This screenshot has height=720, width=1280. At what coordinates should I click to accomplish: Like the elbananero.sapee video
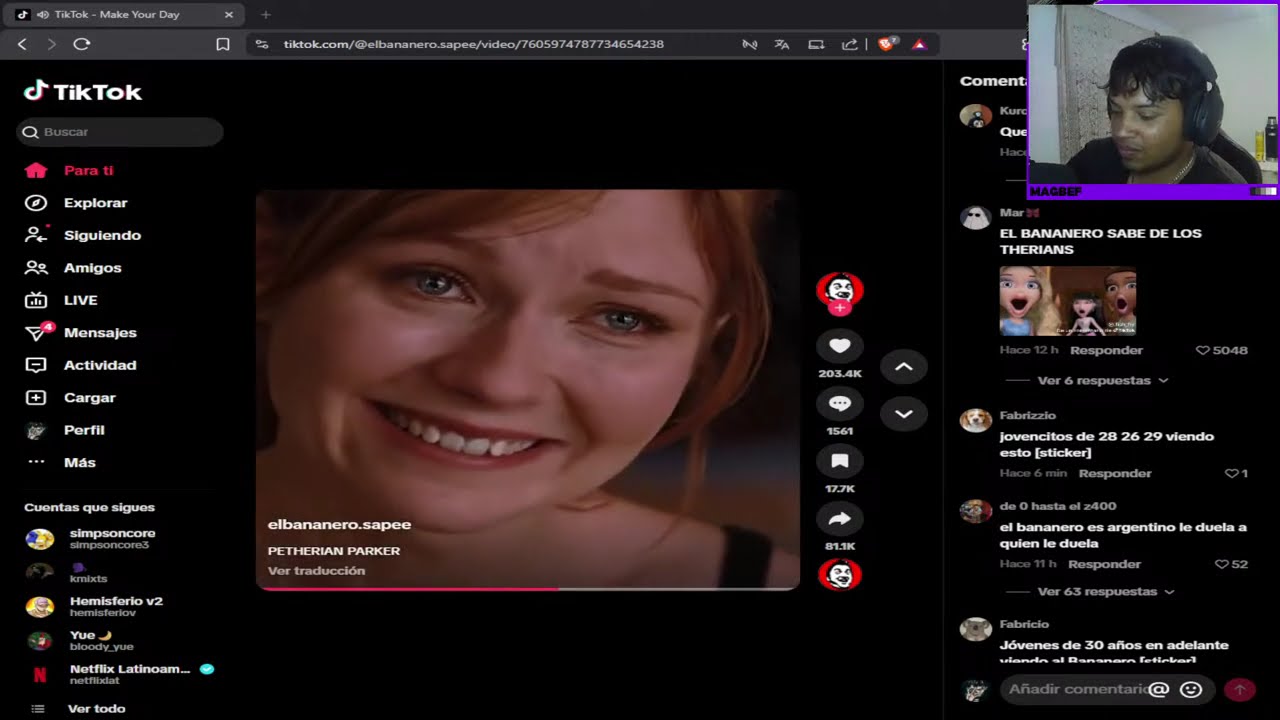click(x=840, y=346)
